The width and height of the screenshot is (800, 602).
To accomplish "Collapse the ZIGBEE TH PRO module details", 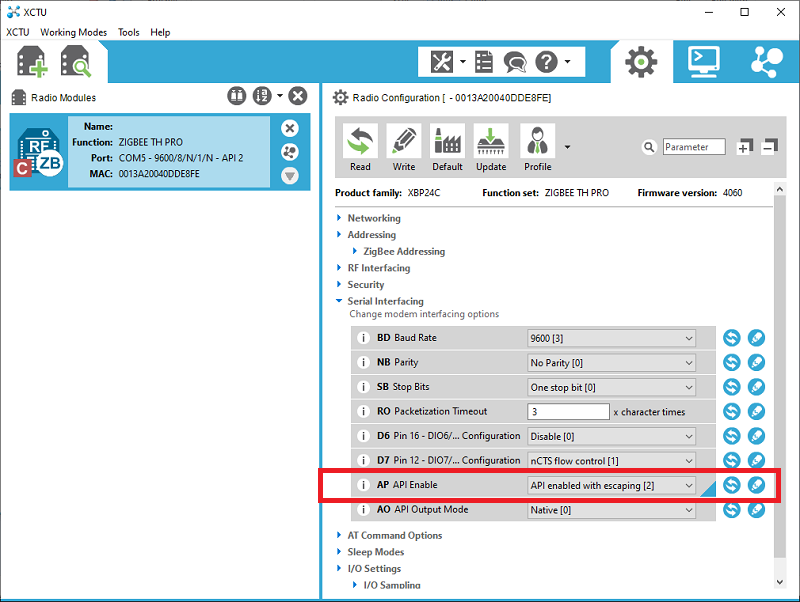I will pyautogui.click(x=290, y=176).
